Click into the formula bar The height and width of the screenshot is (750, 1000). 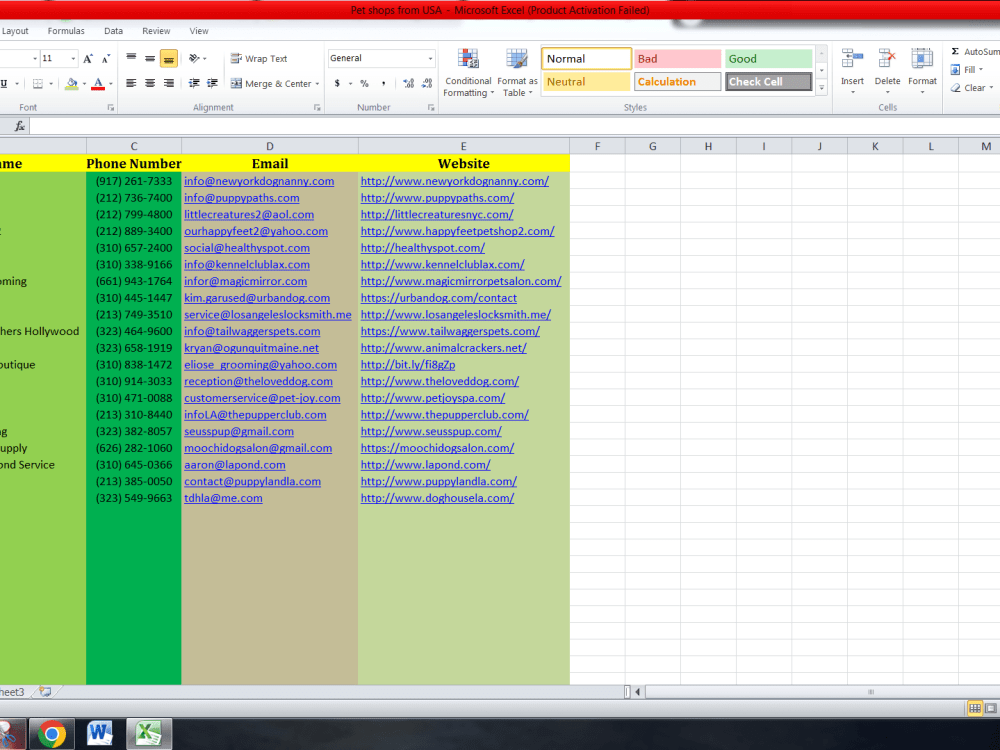click(514, 126)
